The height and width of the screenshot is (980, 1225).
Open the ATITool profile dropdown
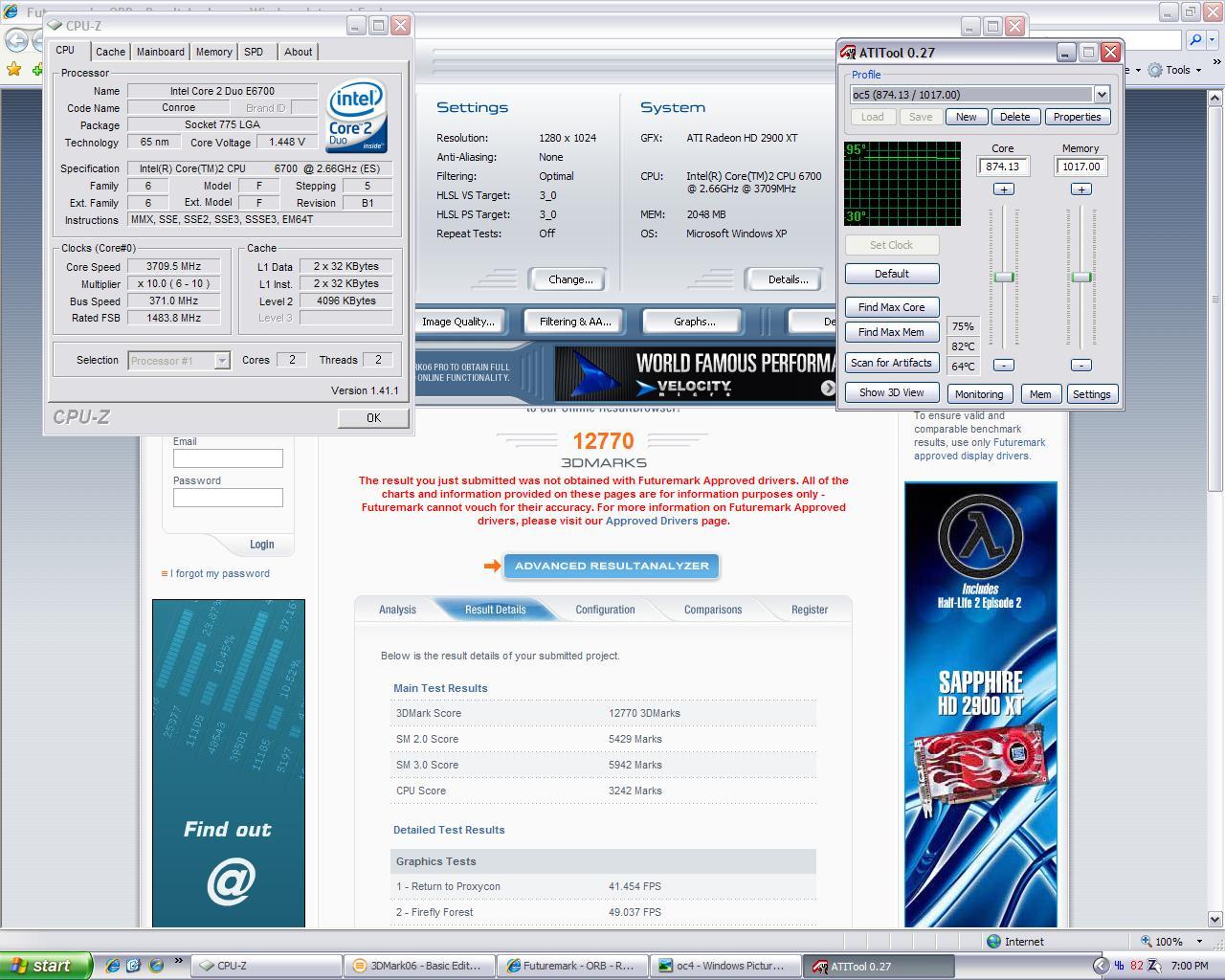[x=1102, y=95]
